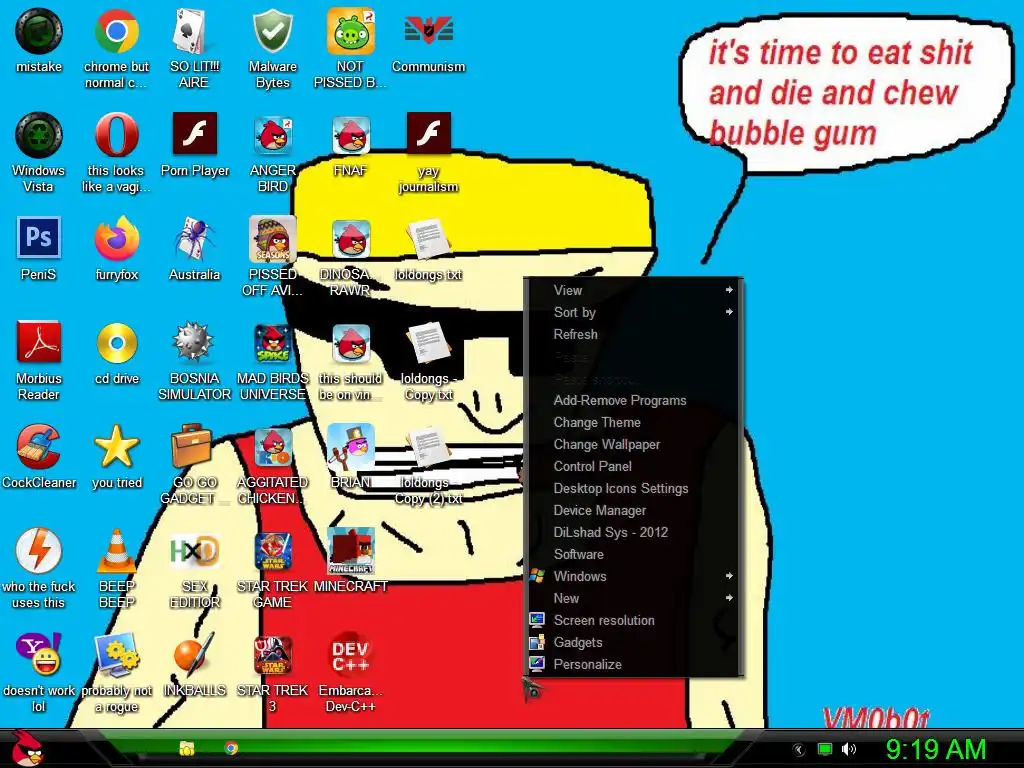Open Control Panel from context menu
Screen dimensions: 1024x768
[633, 466]
